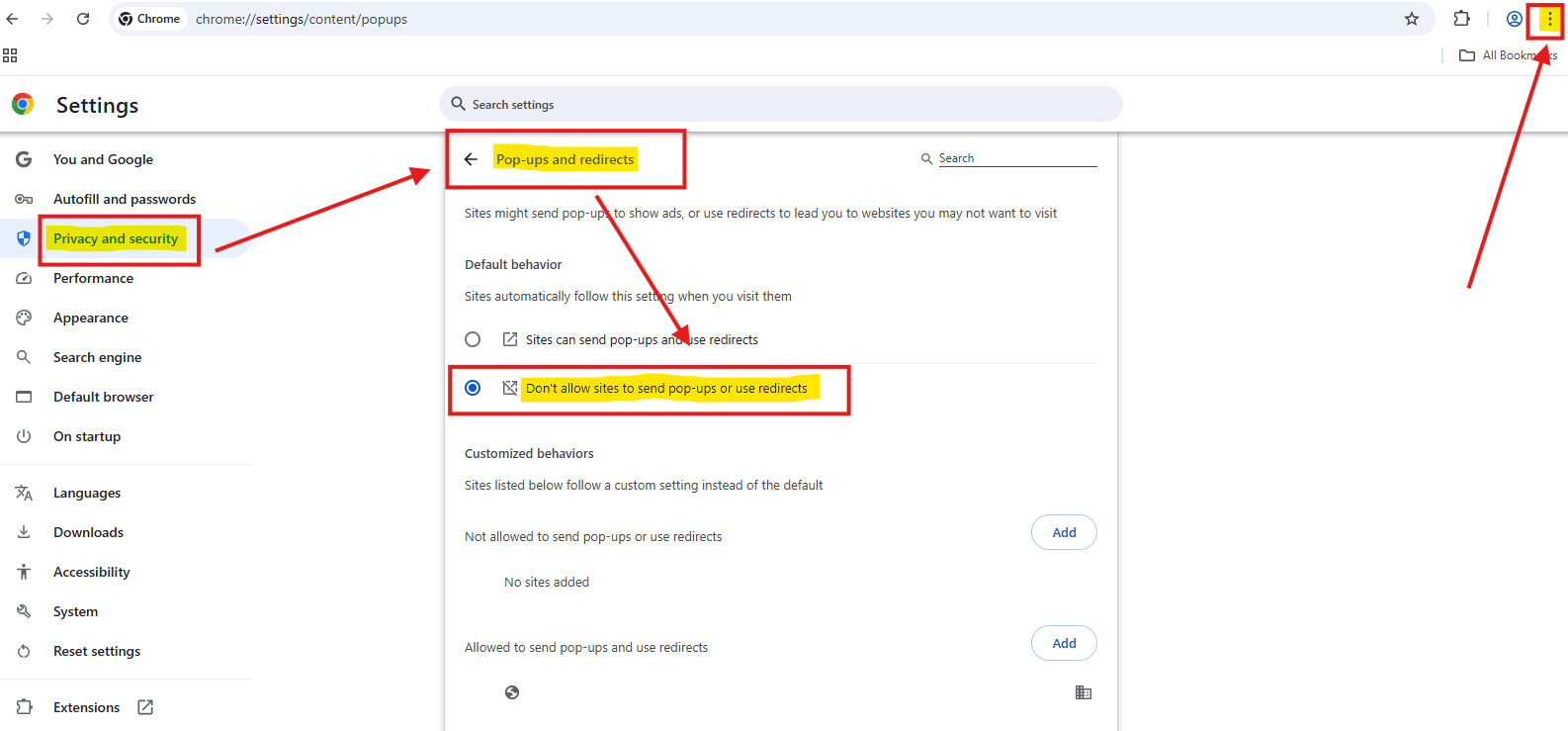Go back using Pop-ups and redirects arrow

coord(471,159)
